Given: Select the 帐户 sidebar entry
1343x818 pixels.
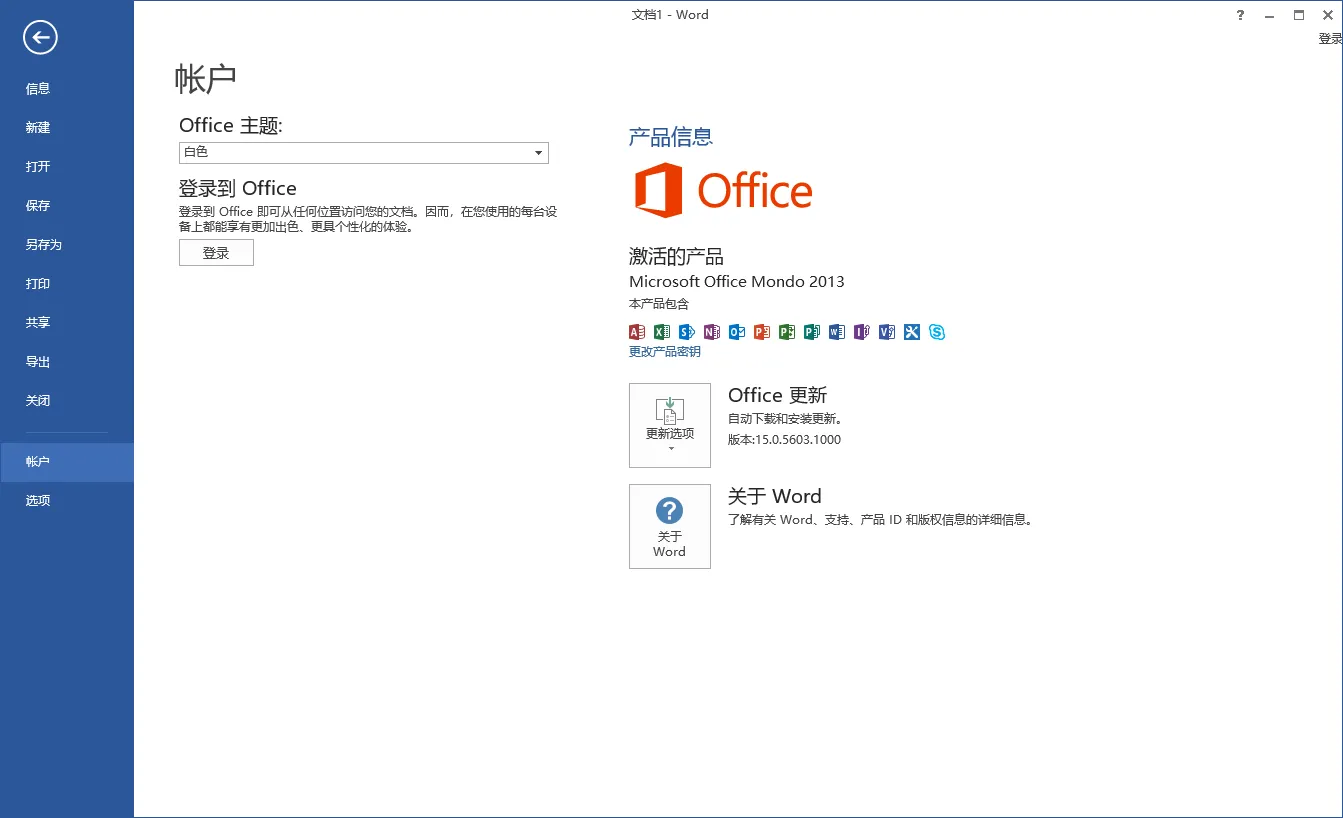Looking at the screenshot, I should [x=67, y=462].
